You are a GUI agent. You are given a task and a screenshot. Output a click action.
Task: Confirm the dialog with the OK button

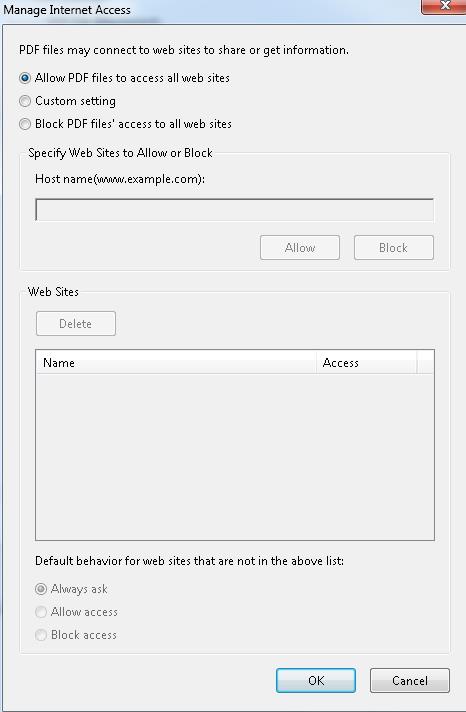(316, 680)
